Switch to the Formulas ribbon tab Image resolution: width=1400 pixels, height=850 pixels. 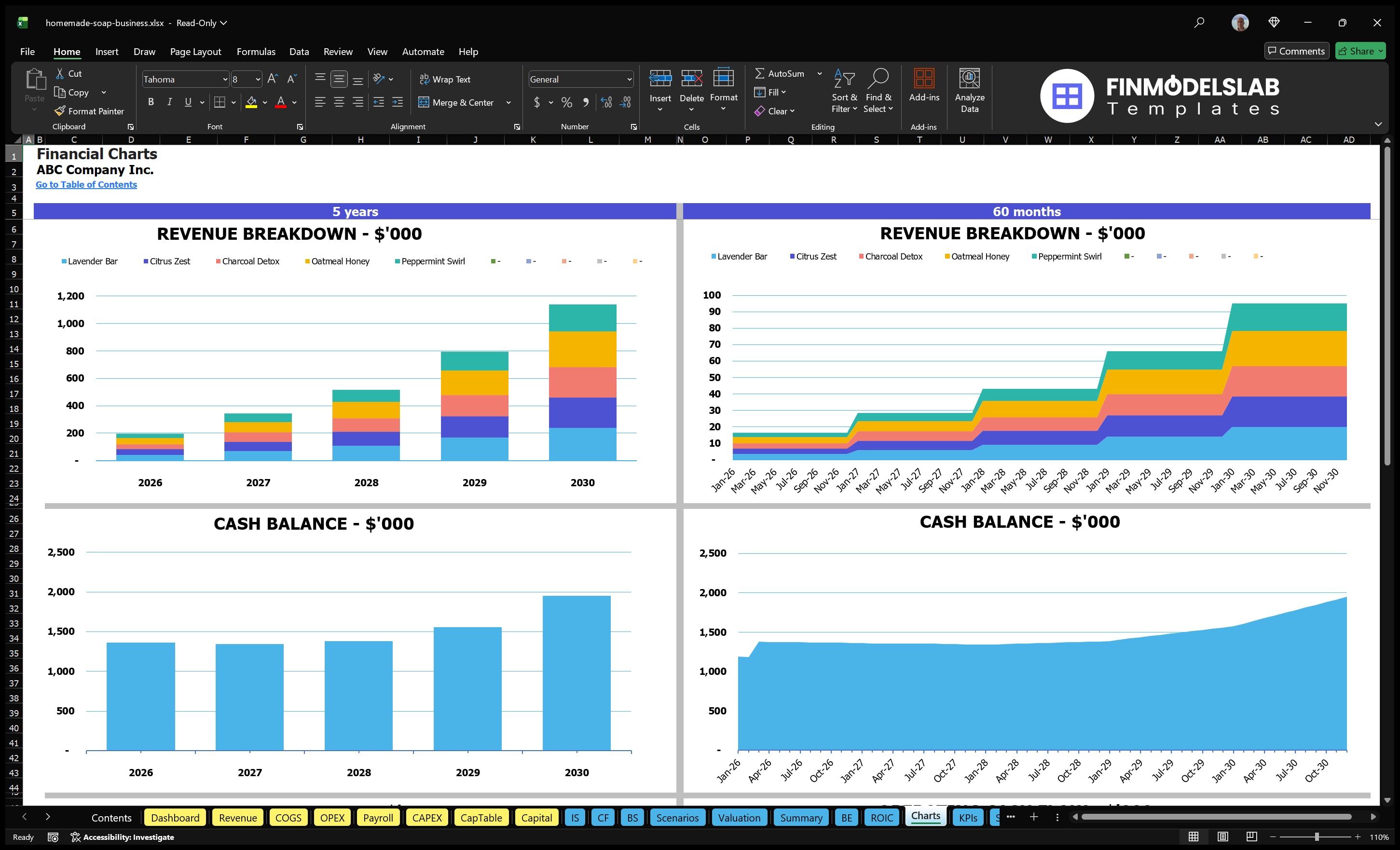click(256, 51)
